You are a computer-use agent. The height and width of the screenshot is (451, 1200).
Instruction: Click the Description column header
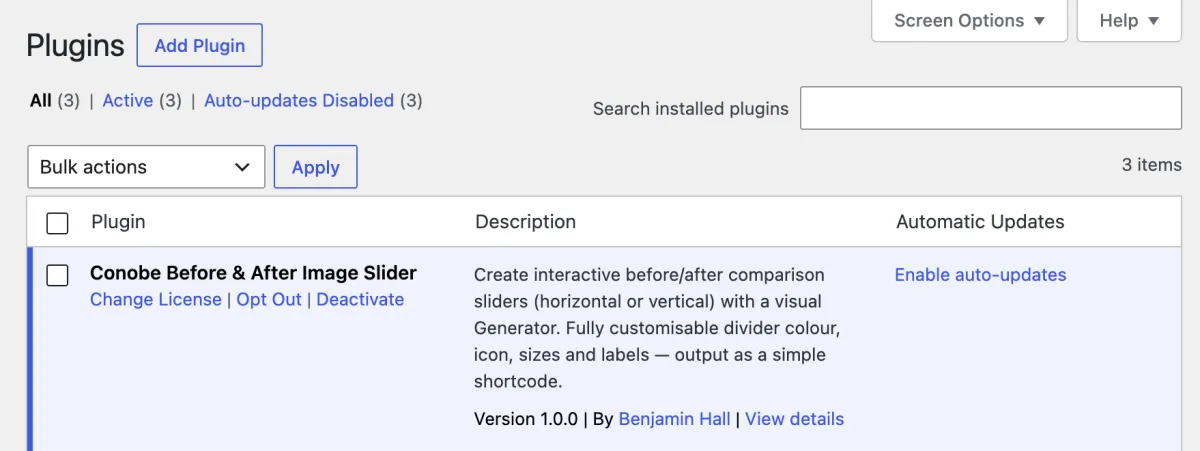point(526,222)
